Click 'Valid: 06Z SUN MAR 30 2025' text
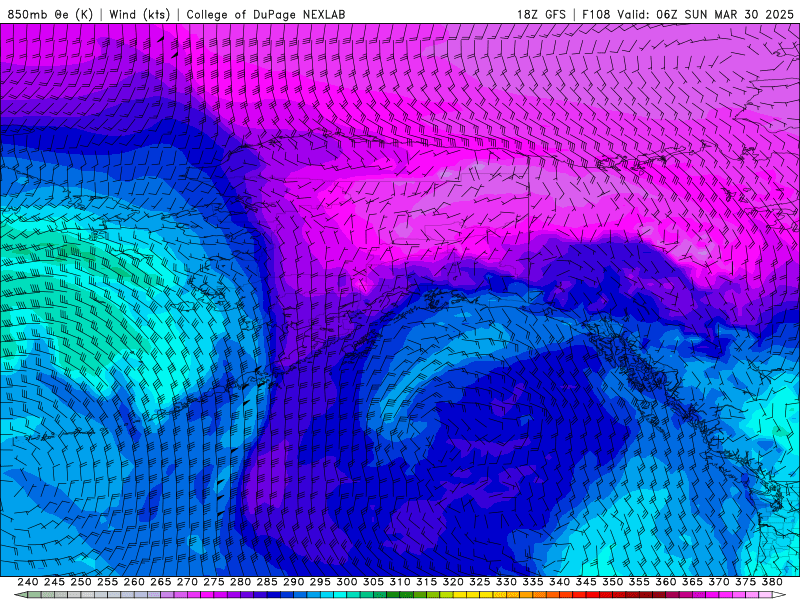This screenshot has width=800, height=600. click(x=705, y=14)
